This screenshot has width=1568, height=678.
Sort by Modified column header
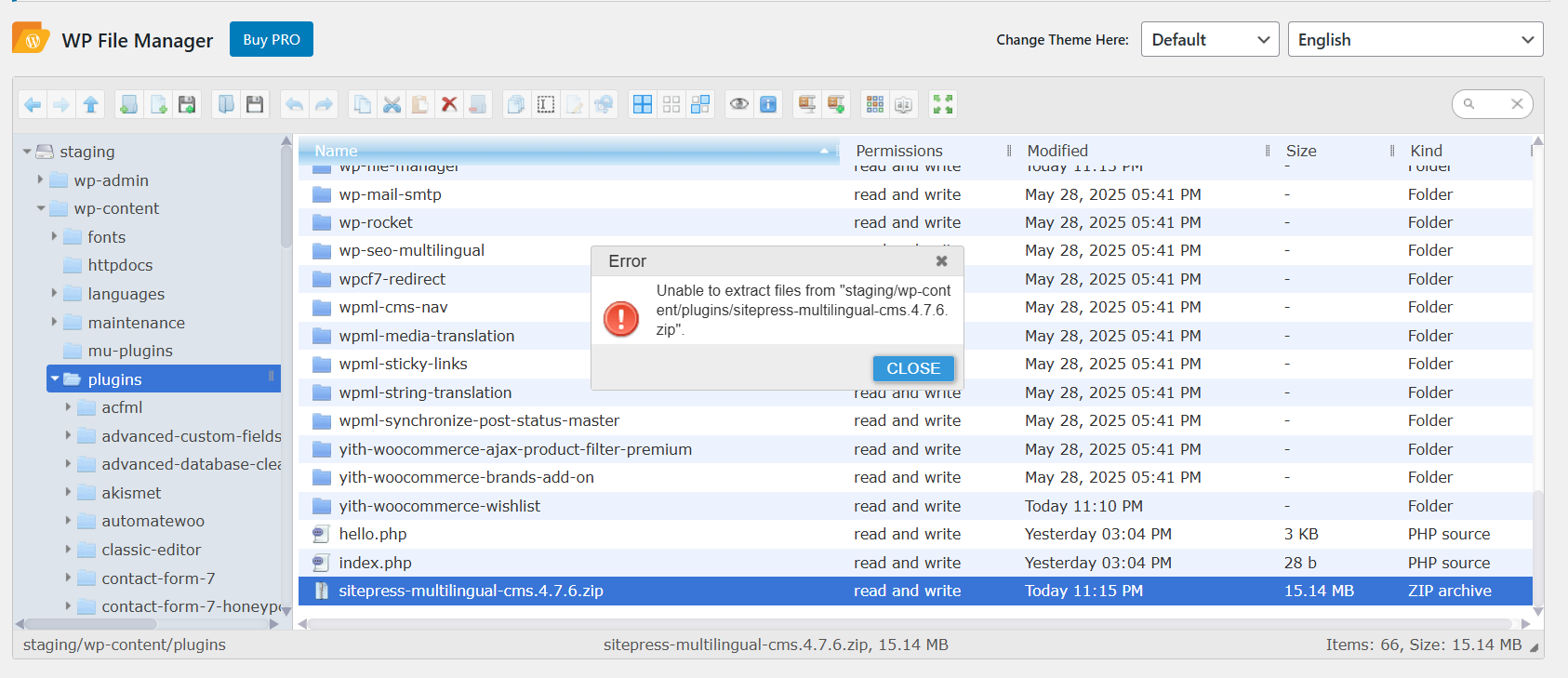[1142, 151]
